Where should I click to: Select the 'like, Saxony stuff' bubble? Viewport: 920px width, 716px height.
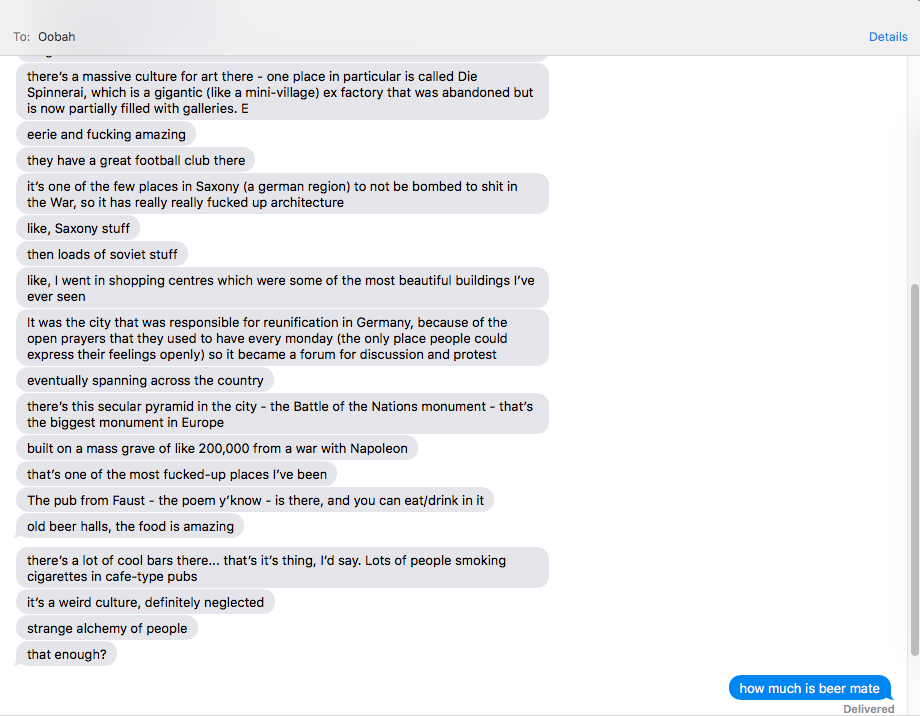(78, 228)
